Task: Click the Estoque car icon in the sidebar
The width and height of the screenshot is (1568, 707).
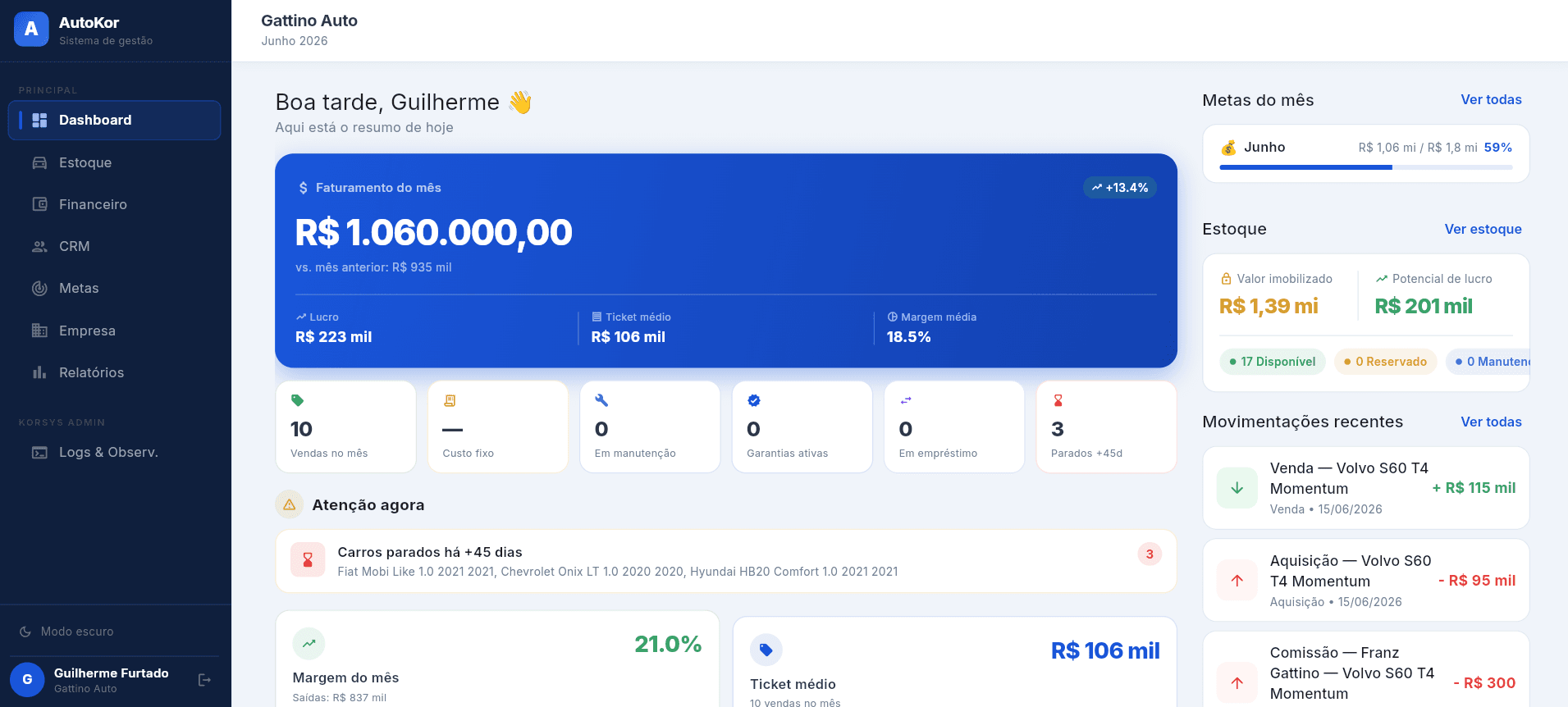Action: click(39, 162)
